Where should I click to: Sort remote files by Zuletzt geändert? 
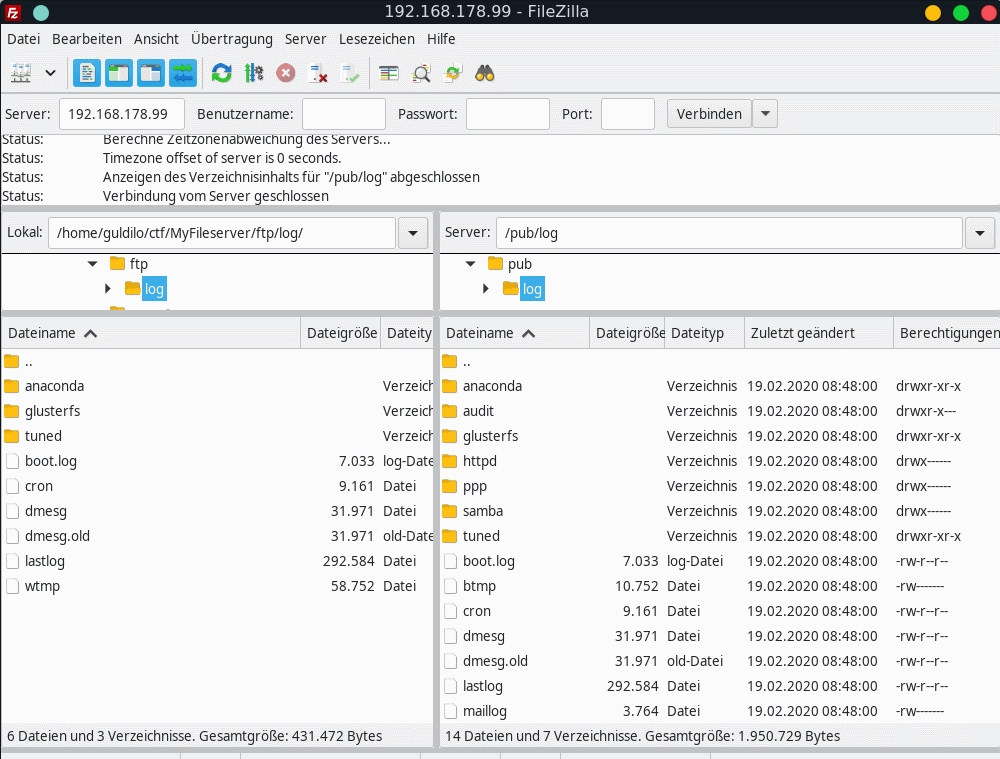tap(819, 333)
